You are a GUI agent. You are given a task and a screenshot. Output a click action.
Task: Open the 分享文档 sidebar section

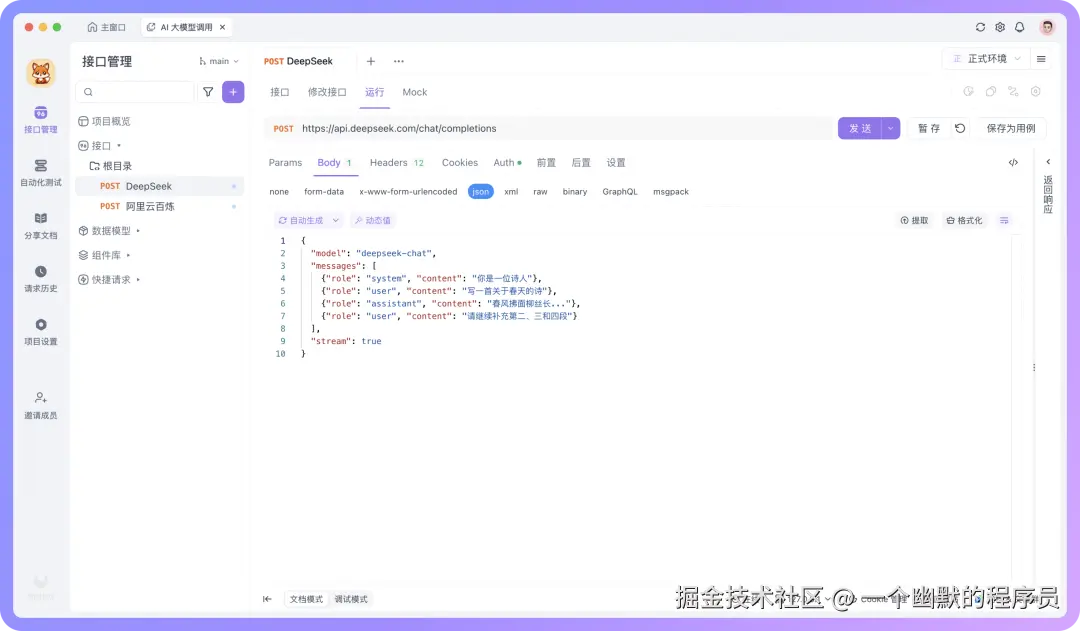pos(41,225)
